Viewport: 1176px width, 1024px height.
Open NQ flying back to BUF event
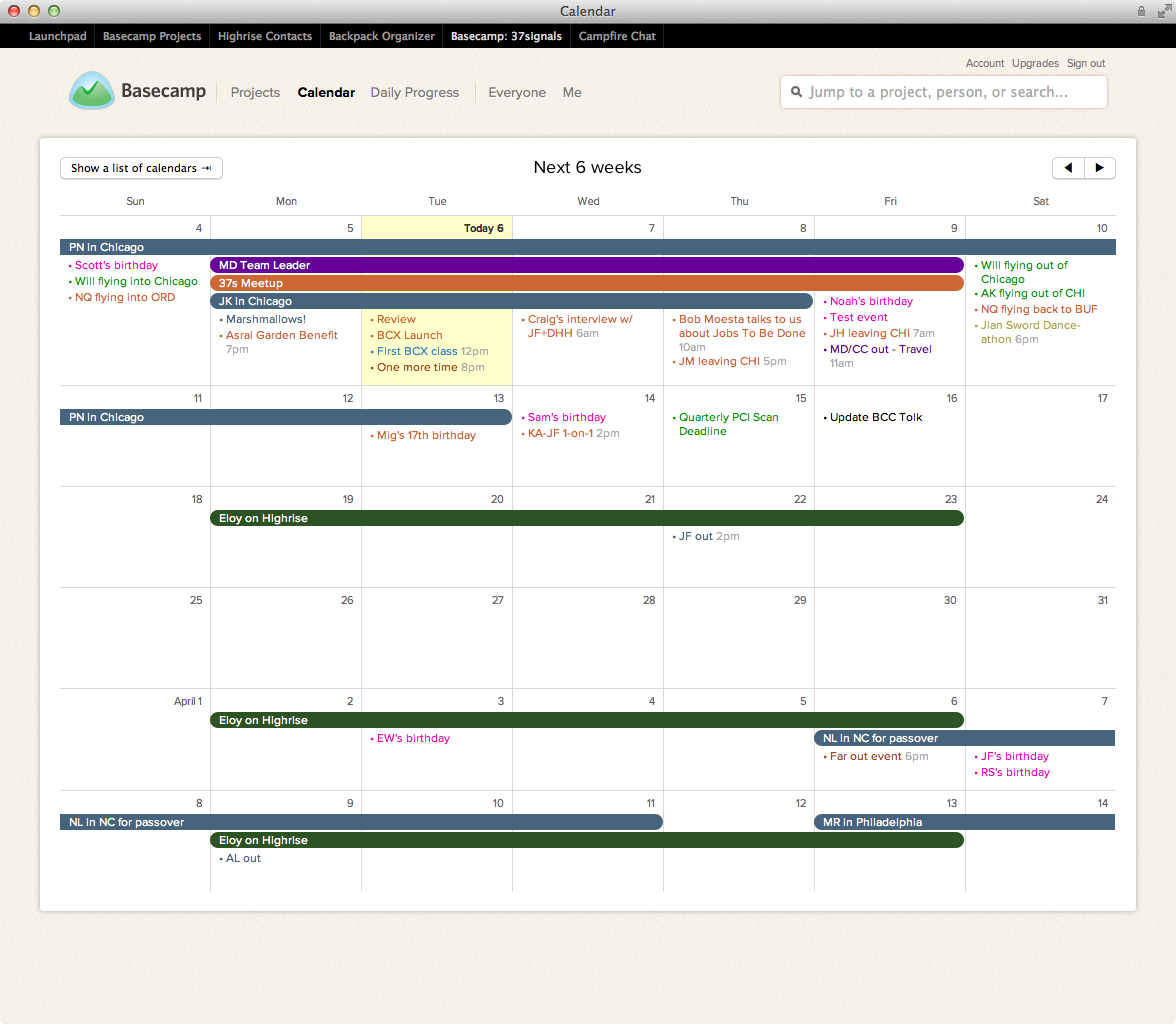[1039, 309]
